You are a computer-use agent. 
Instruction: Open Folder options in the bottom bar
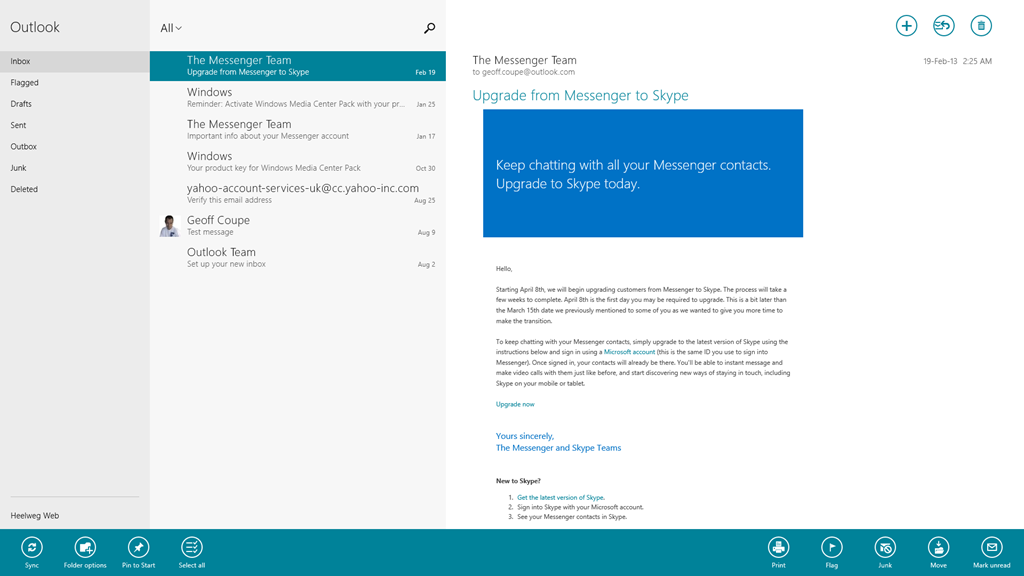pyautogui.click(x=85, y=547)
